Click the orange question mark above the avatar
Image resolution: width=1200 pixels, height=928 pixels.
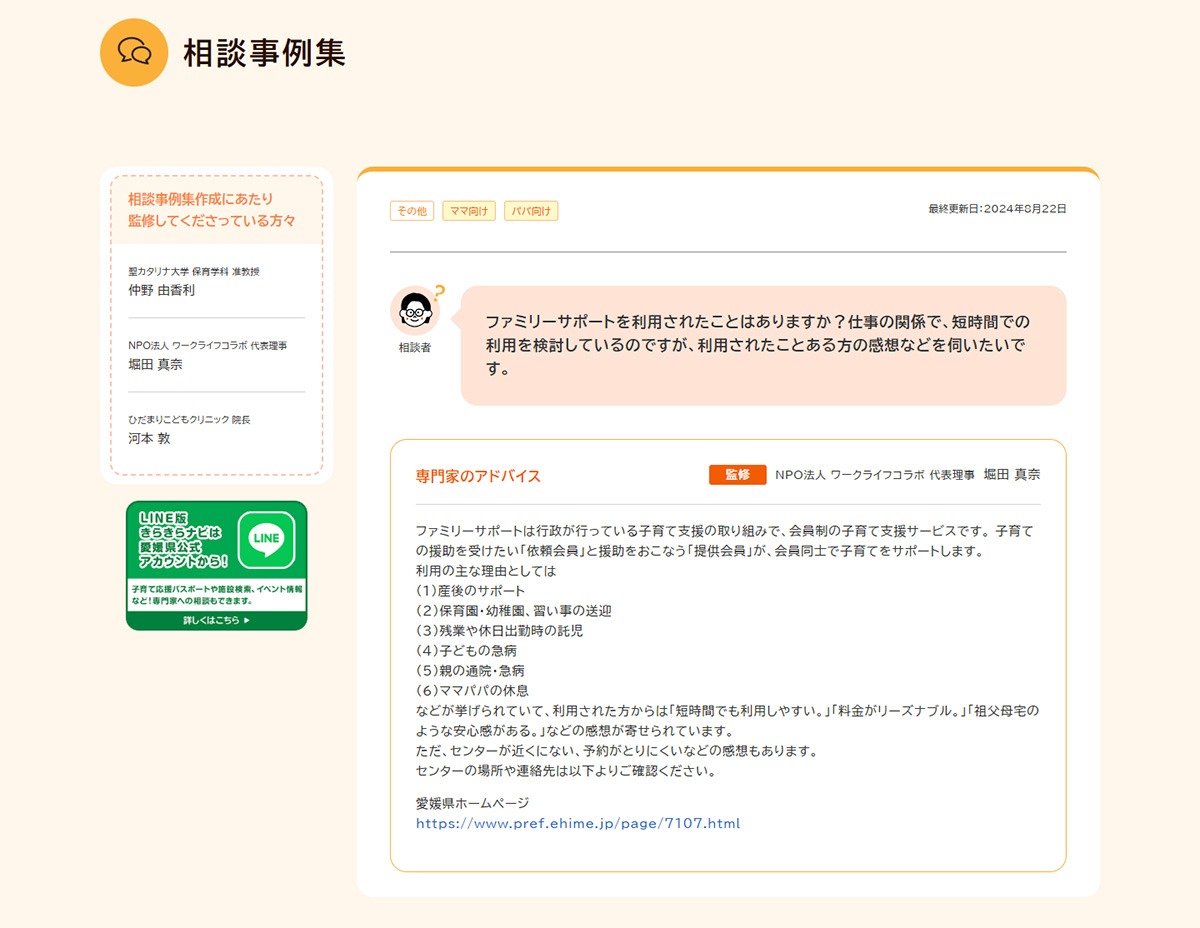pyautogui.click(x=439, y=292)
